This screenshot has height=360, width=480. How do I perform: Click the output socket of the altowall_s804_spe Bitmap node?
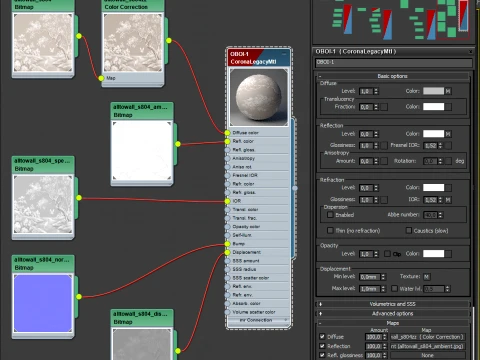[79, 198]
